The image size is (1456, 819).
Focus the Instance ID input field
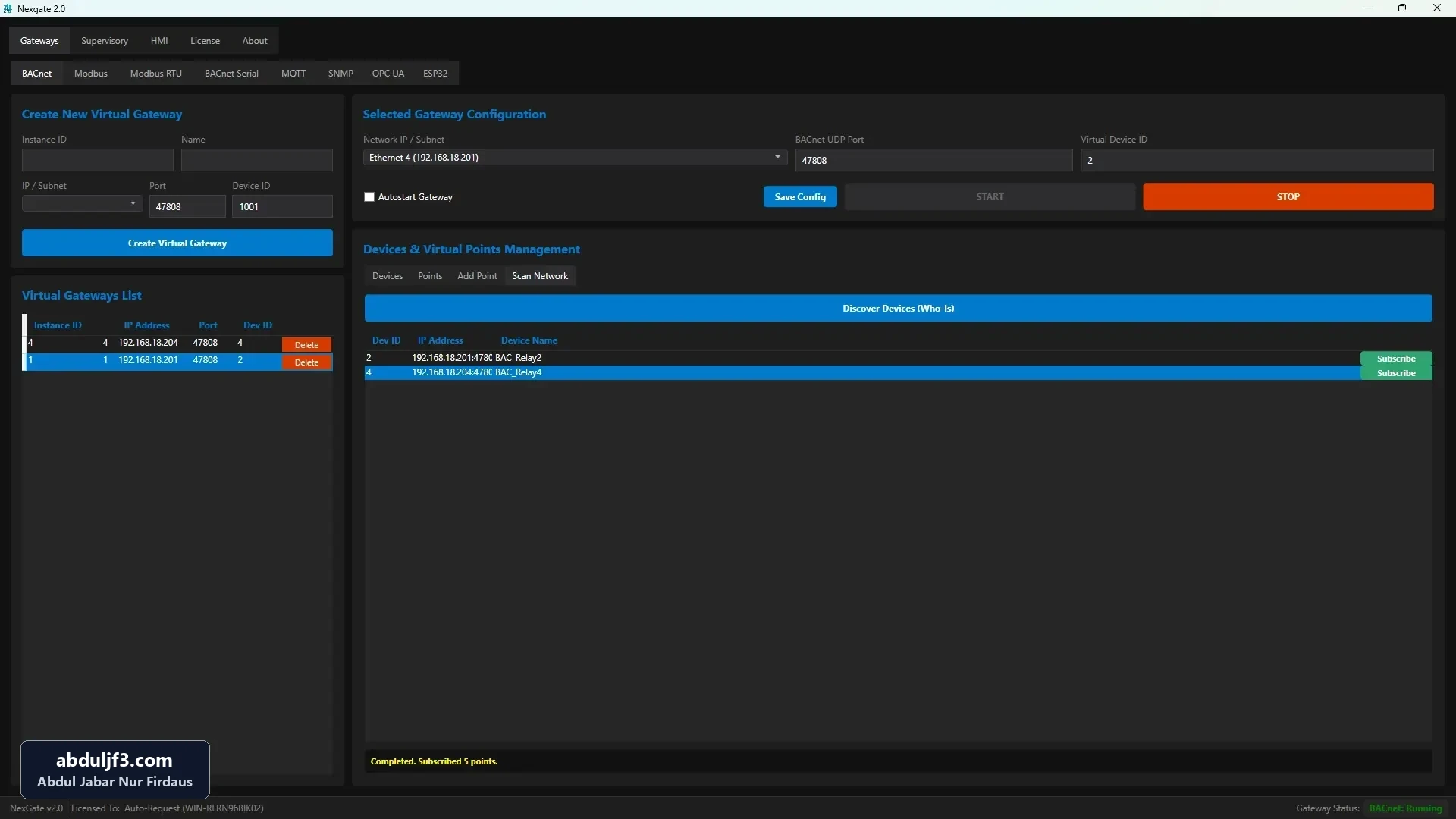[x=98, y=160]
